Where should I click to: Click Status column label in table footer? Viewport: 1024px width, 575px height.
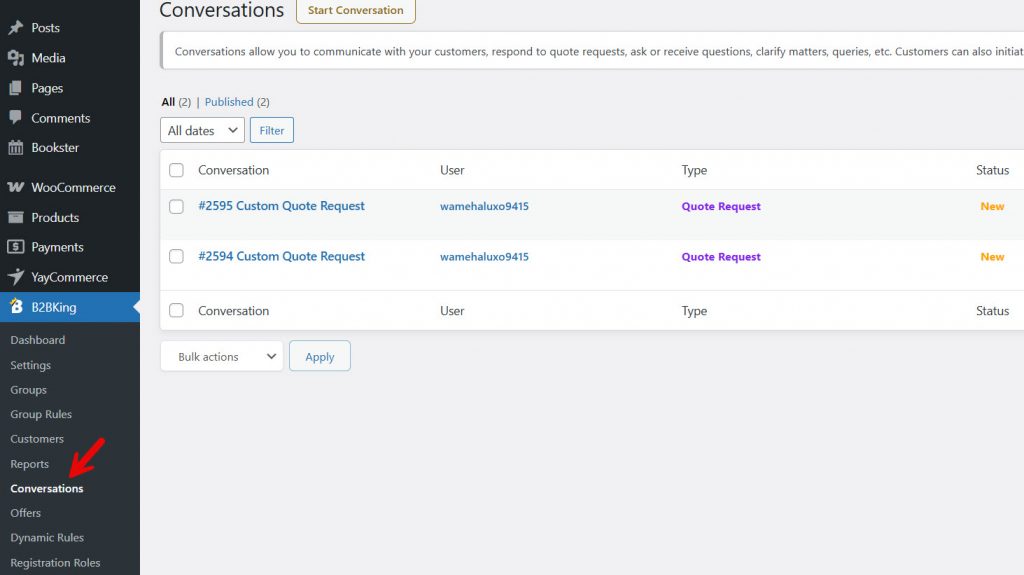(x=993, y=311)
